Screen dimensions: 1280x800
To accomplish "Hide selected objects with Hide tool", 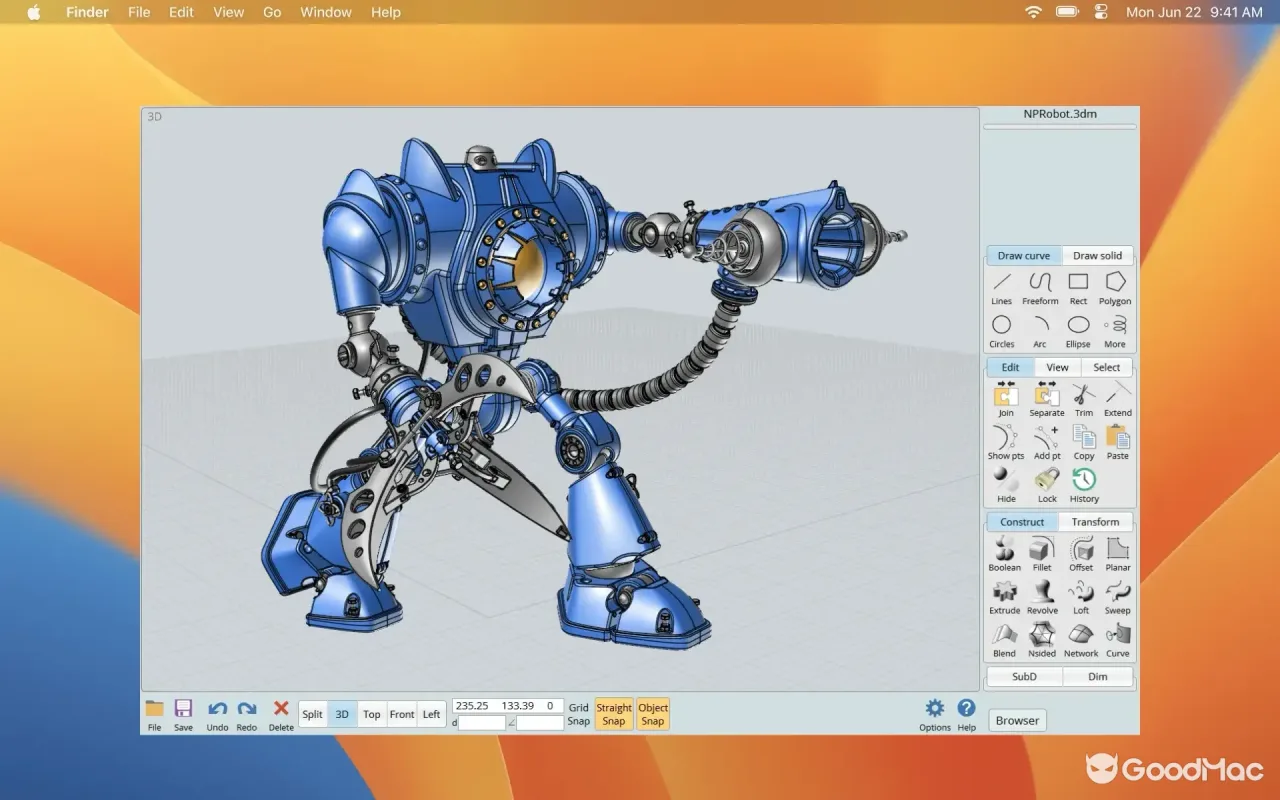I will [1006, 485].
